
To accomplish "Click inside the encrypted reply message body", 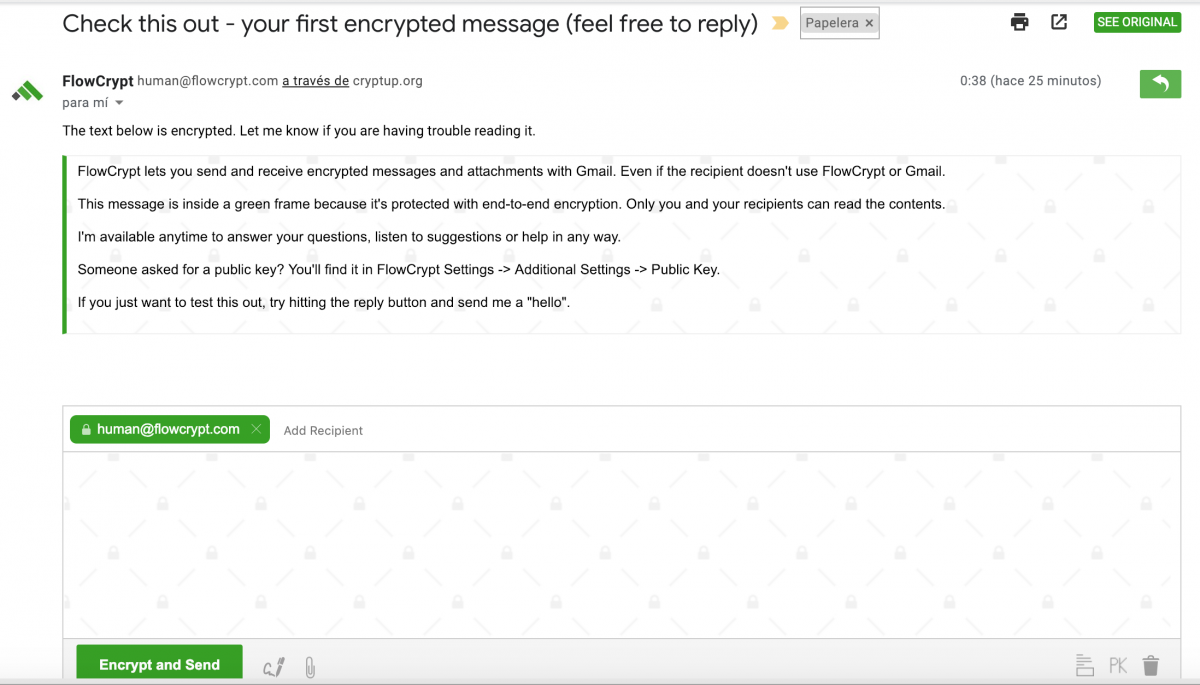I will [620, 545].
